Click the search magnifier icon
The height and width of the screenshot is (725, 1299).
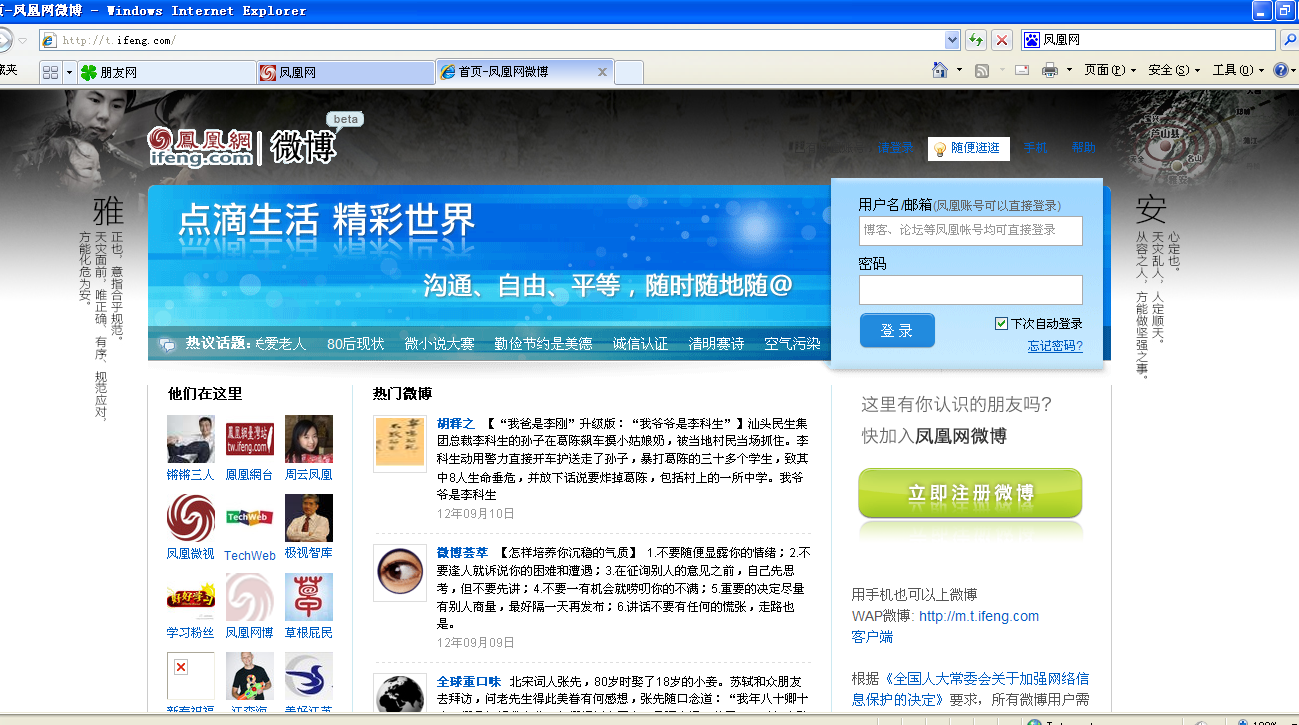pos(1290,40)
